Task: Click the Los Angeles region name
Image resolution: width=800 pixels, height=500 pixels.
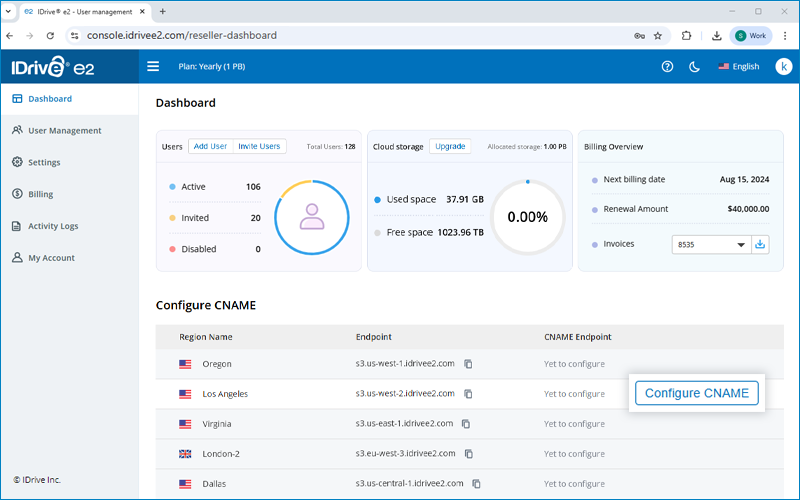Action: [225, 394]
